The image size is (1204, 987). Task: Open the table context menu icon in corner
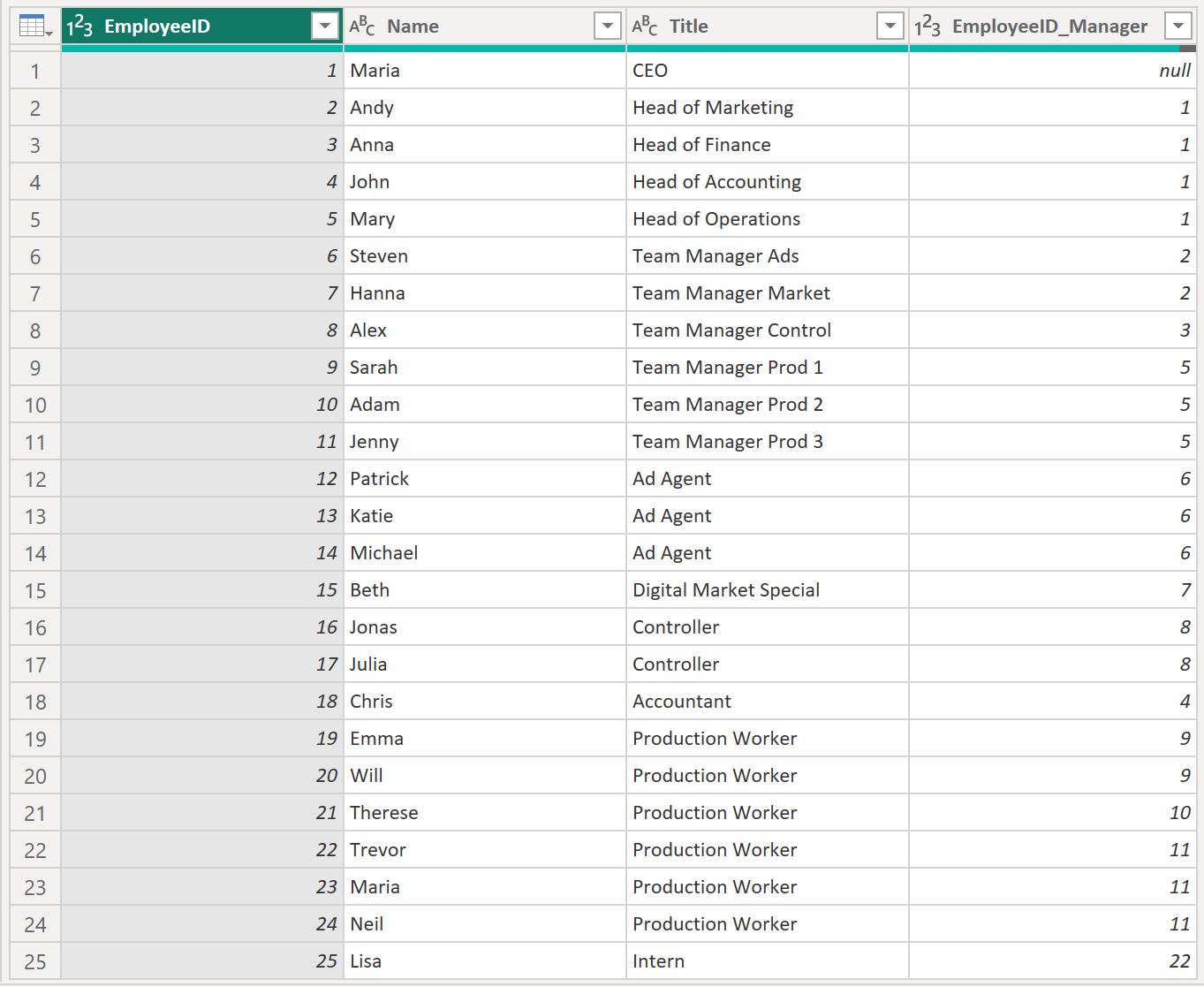click(34, 25)
